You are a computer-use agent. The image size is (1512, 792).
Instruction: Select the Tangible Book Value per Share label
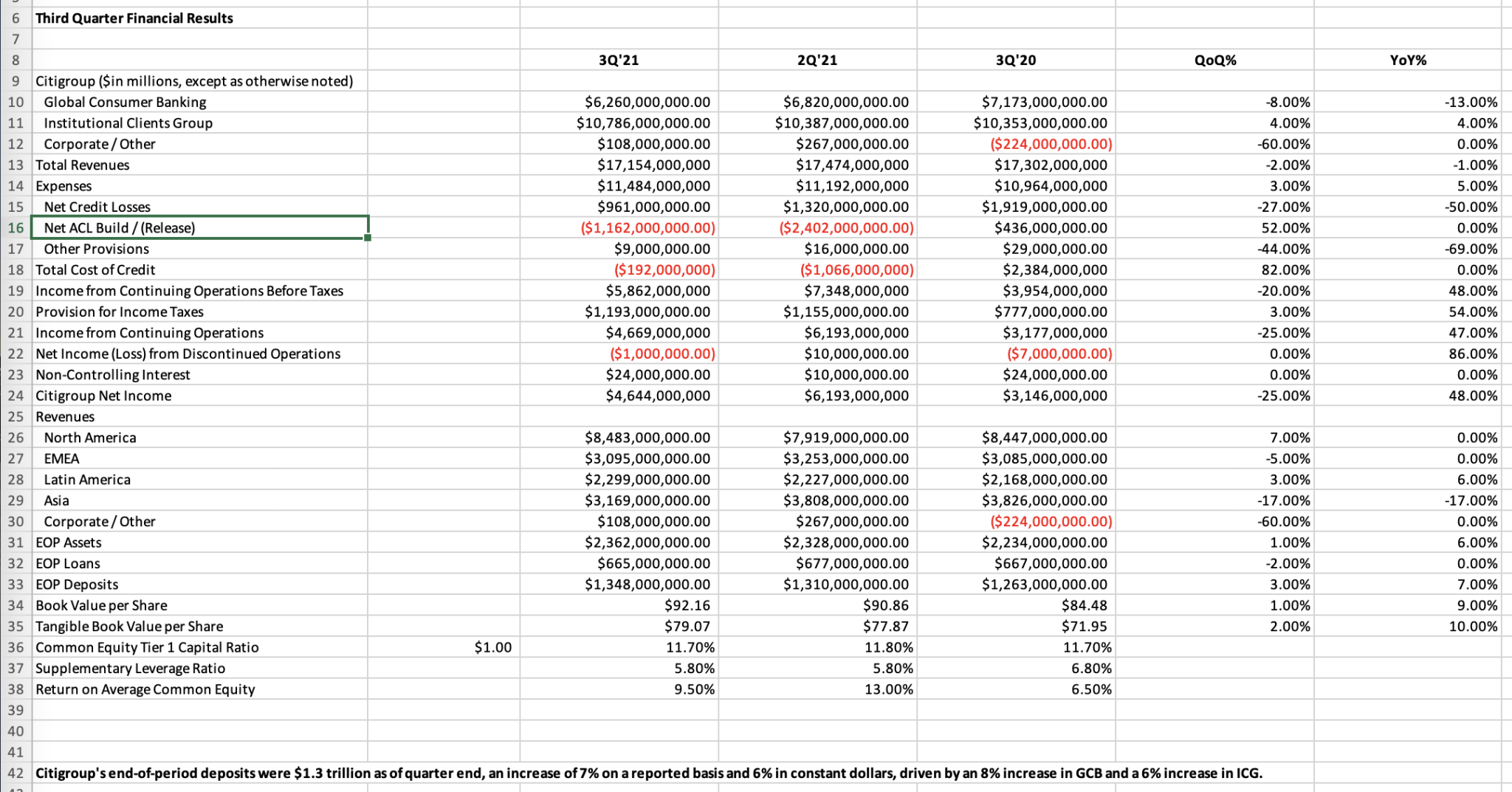(129, 627)
